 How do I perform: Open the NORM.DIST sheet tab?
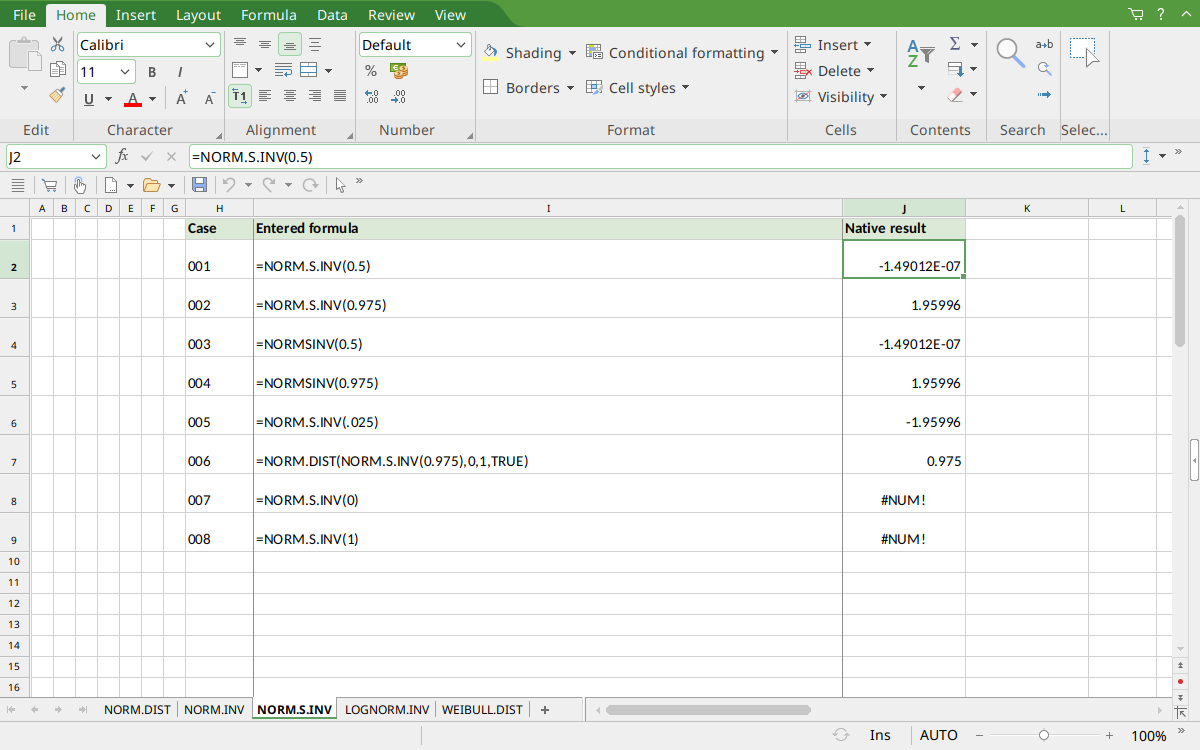[137, 710]
